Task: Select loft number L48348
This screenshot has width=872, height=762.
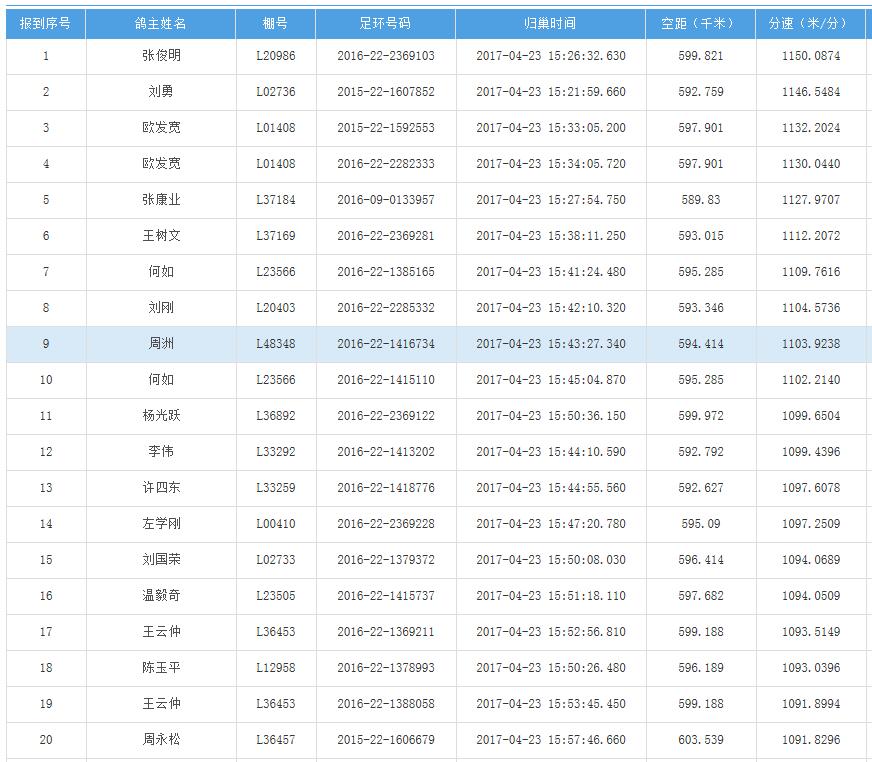Action: [275, 344]
